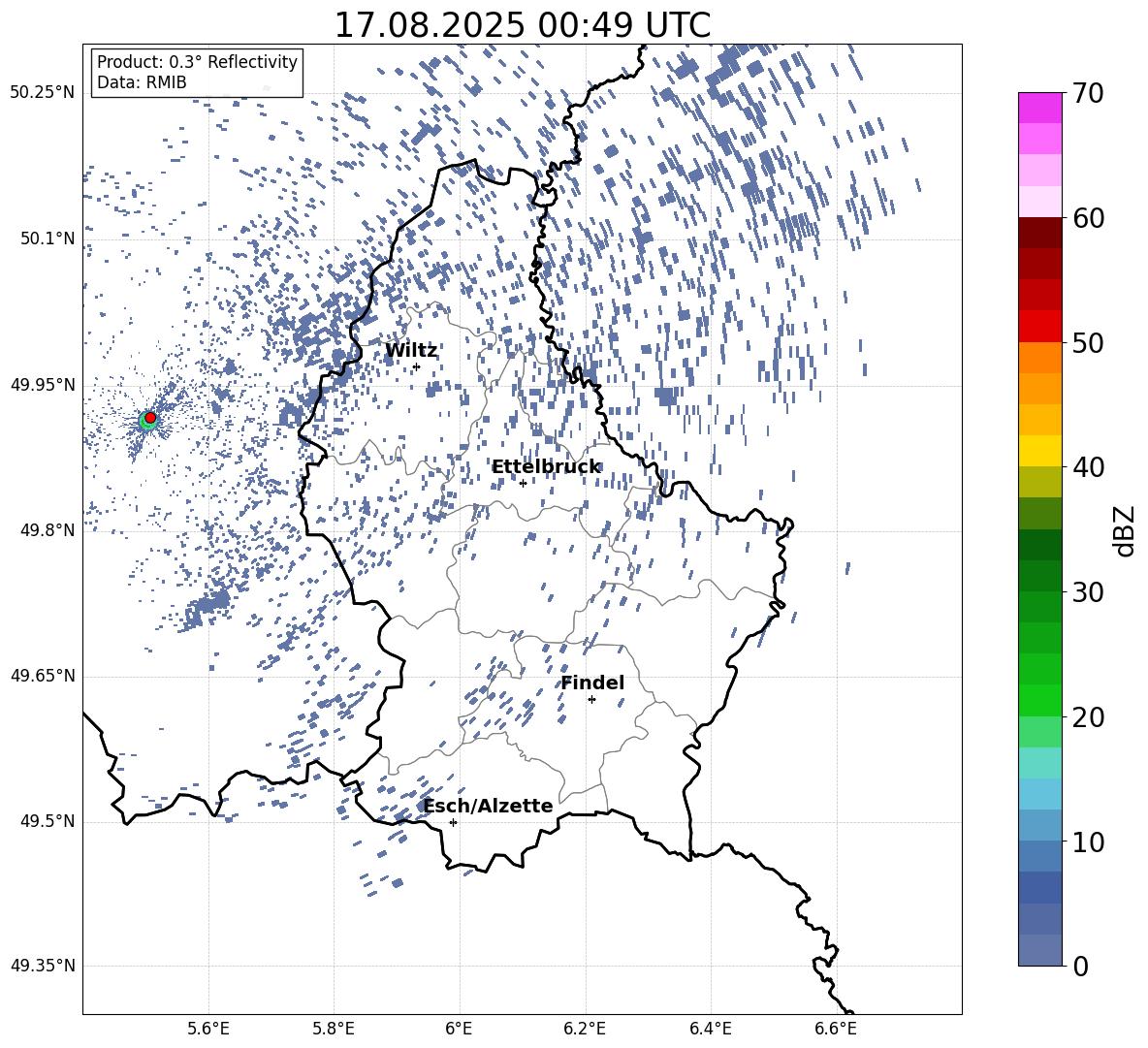Click the dBZ colorbar axis label
The height and width of the screenshot is (1048, 1148).
point(1125,530)
